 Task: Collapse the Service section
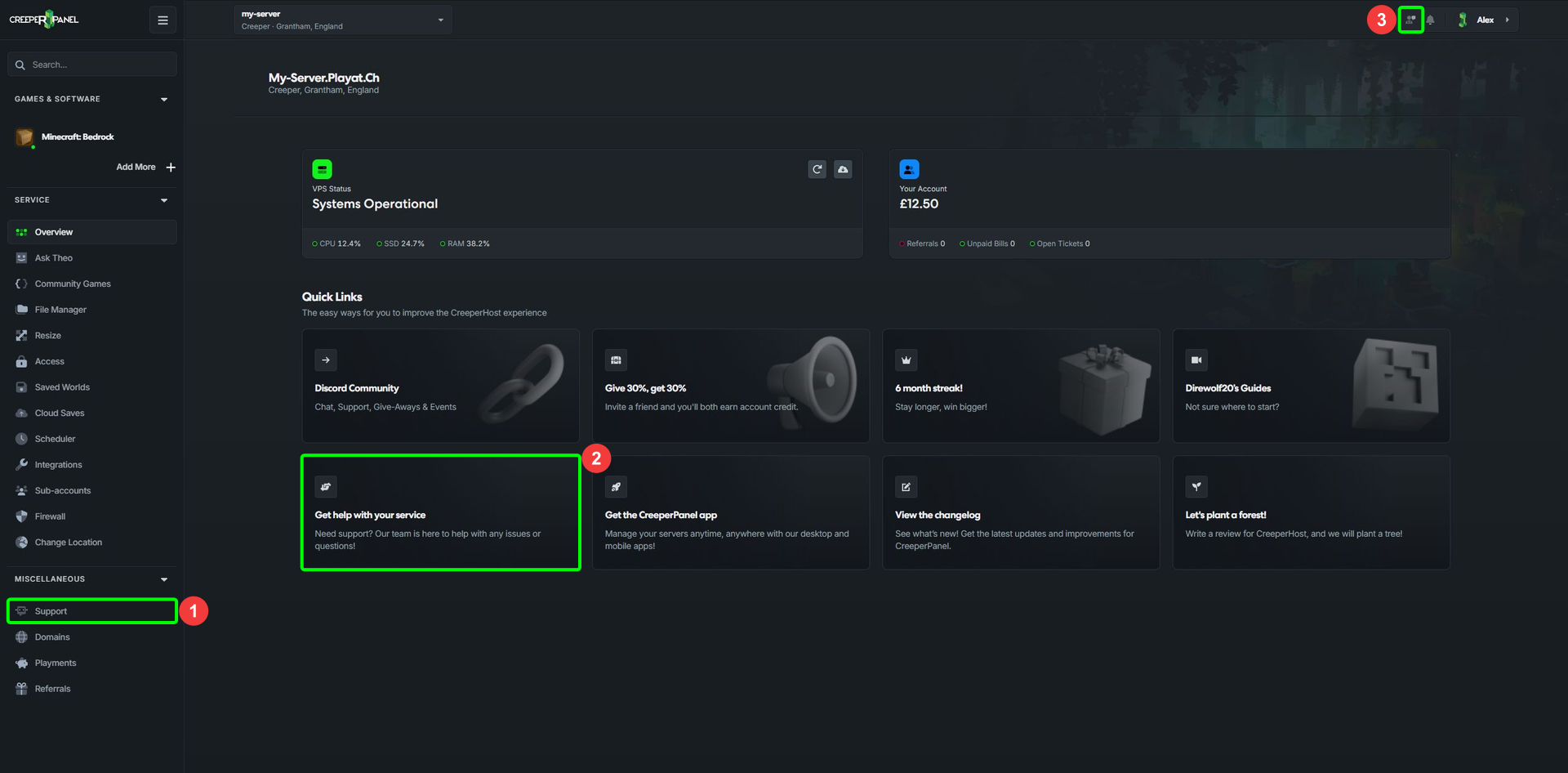coord(164,200)
